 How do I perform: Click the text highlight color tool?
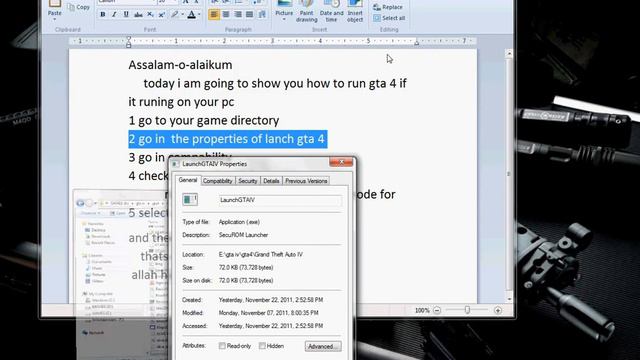[175, 15]
